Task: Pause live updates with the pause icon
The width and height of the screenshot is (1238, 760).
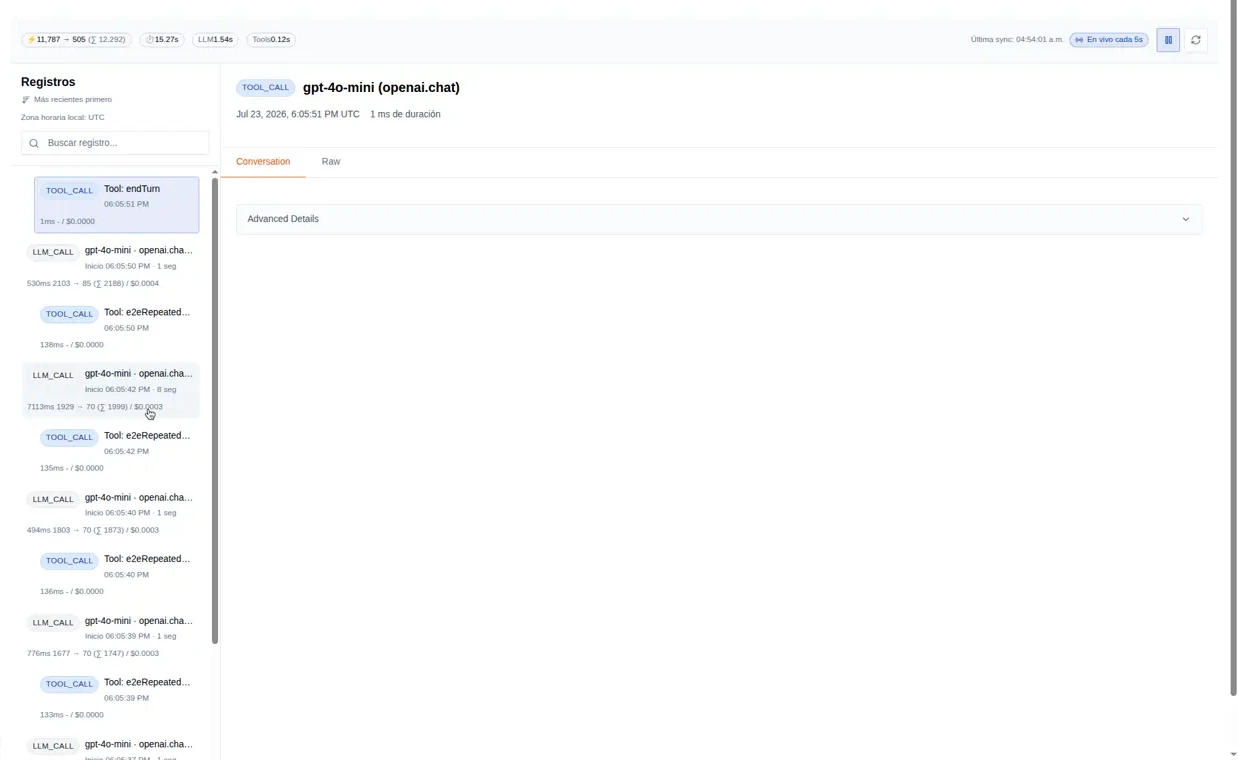Action: click(x=1168, y=40)
